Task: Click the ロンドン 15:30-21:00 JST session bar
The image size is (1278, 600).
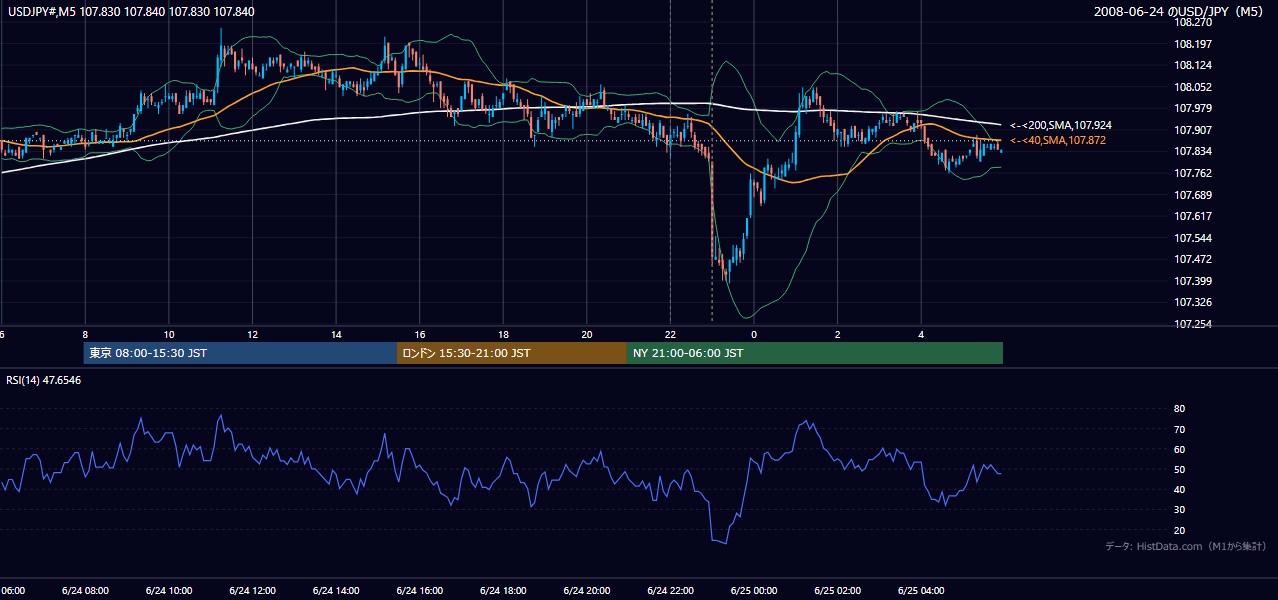Action: point(512,353)
